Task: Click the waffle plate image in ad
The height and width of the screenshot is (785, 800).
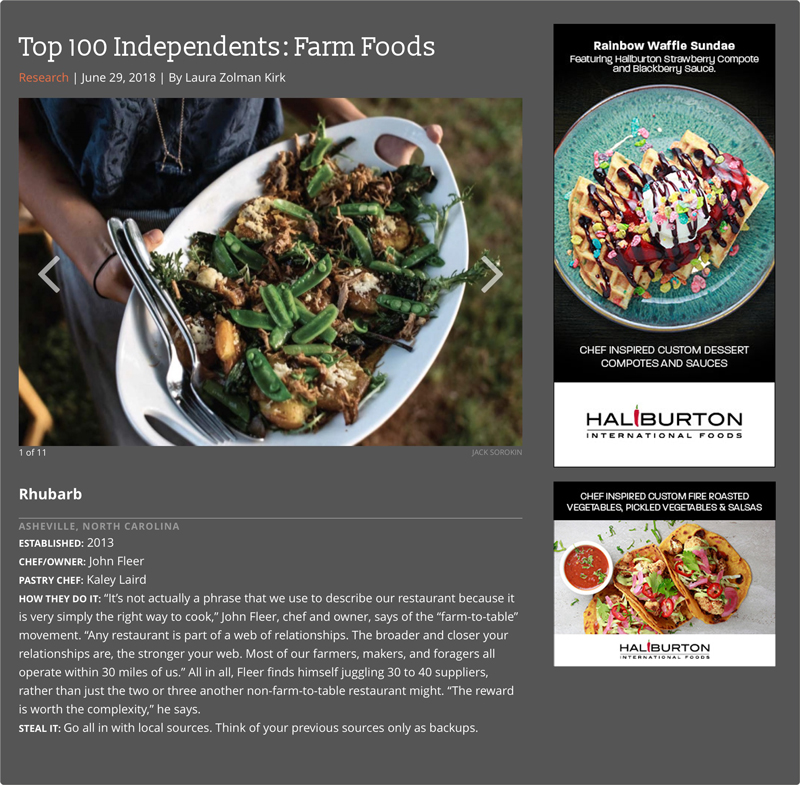Action: click(x=664, y=207)
